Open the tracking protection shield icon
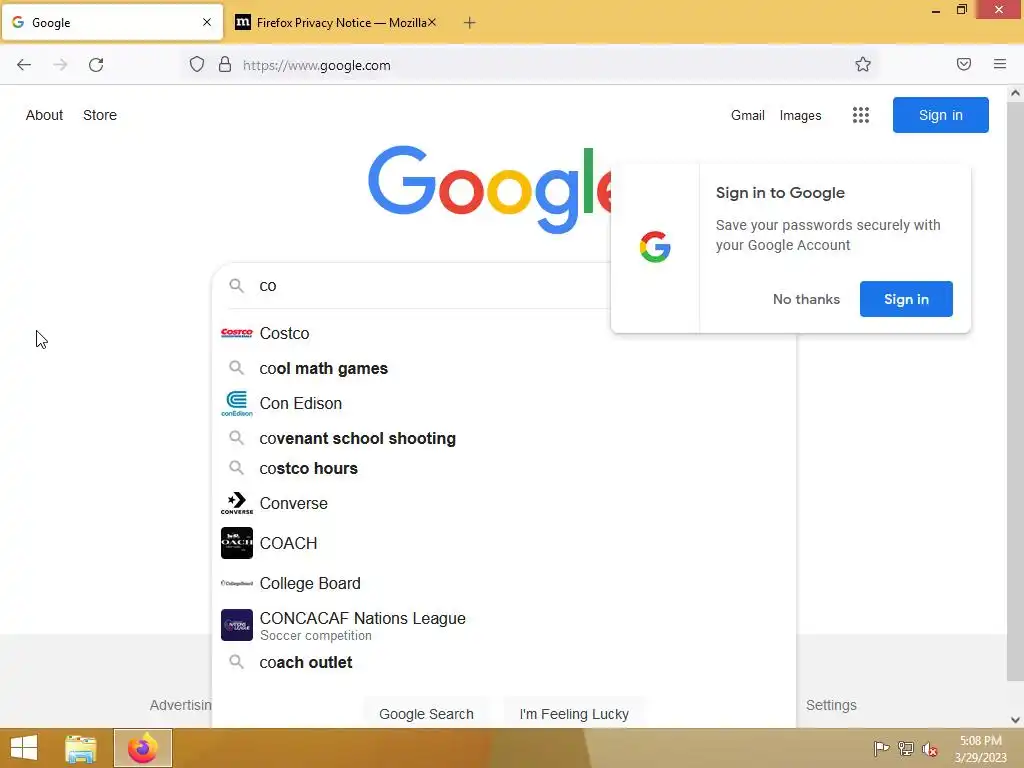This screenshot has height=768, width=1024. [x=197, y=65]
